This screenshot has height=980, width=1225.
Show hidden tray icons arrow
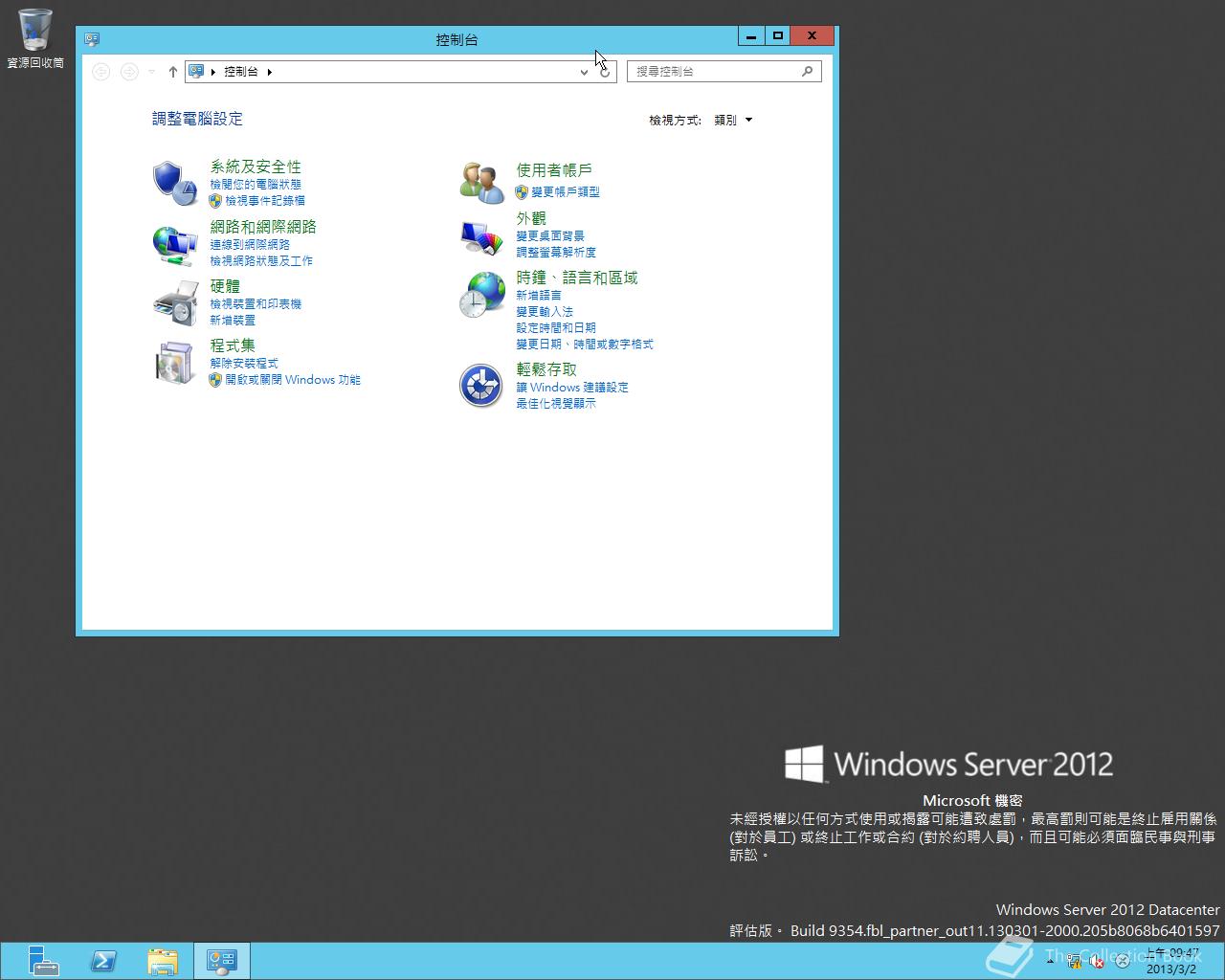pyautogui.click(x=1051, y=960)
